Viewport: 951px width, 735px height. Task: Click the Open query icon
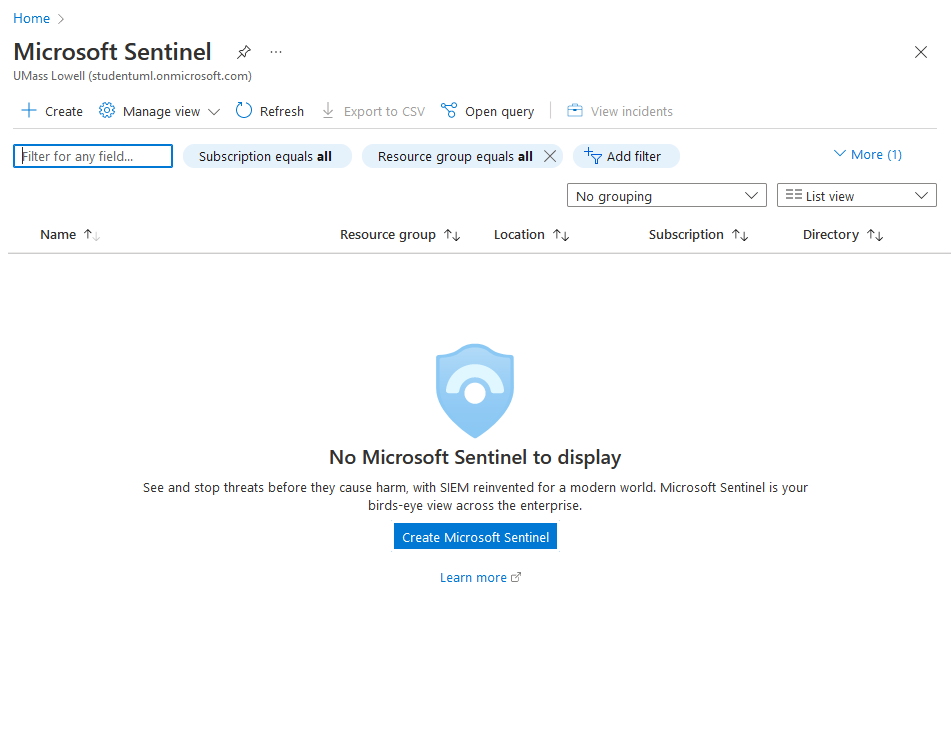pyautogui.click(x=449, y=111)
